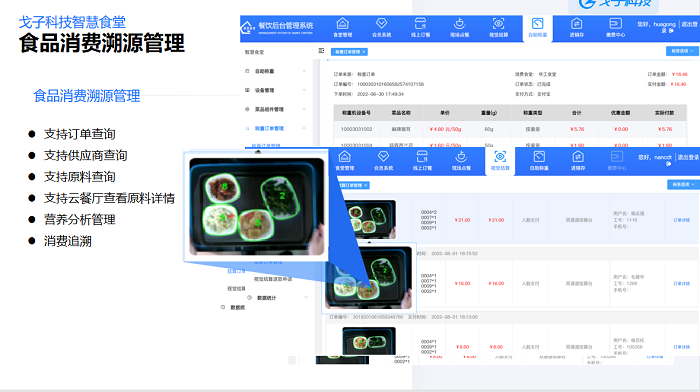Open tray thumbnail in ¥21.00 order row
Screen dimensions: 700x392
[x=369, y=219]
